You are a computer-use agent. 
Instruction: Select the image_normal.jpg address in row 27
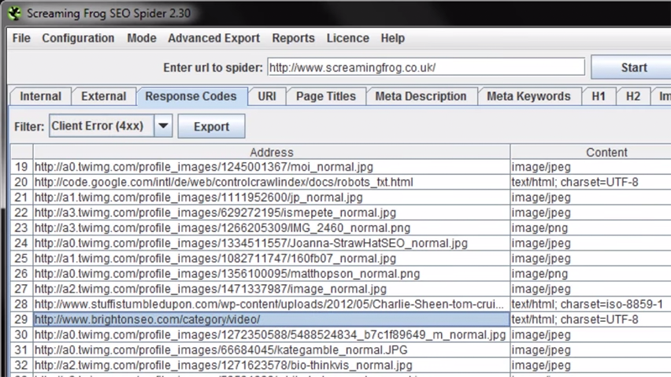tap(271, 289)
